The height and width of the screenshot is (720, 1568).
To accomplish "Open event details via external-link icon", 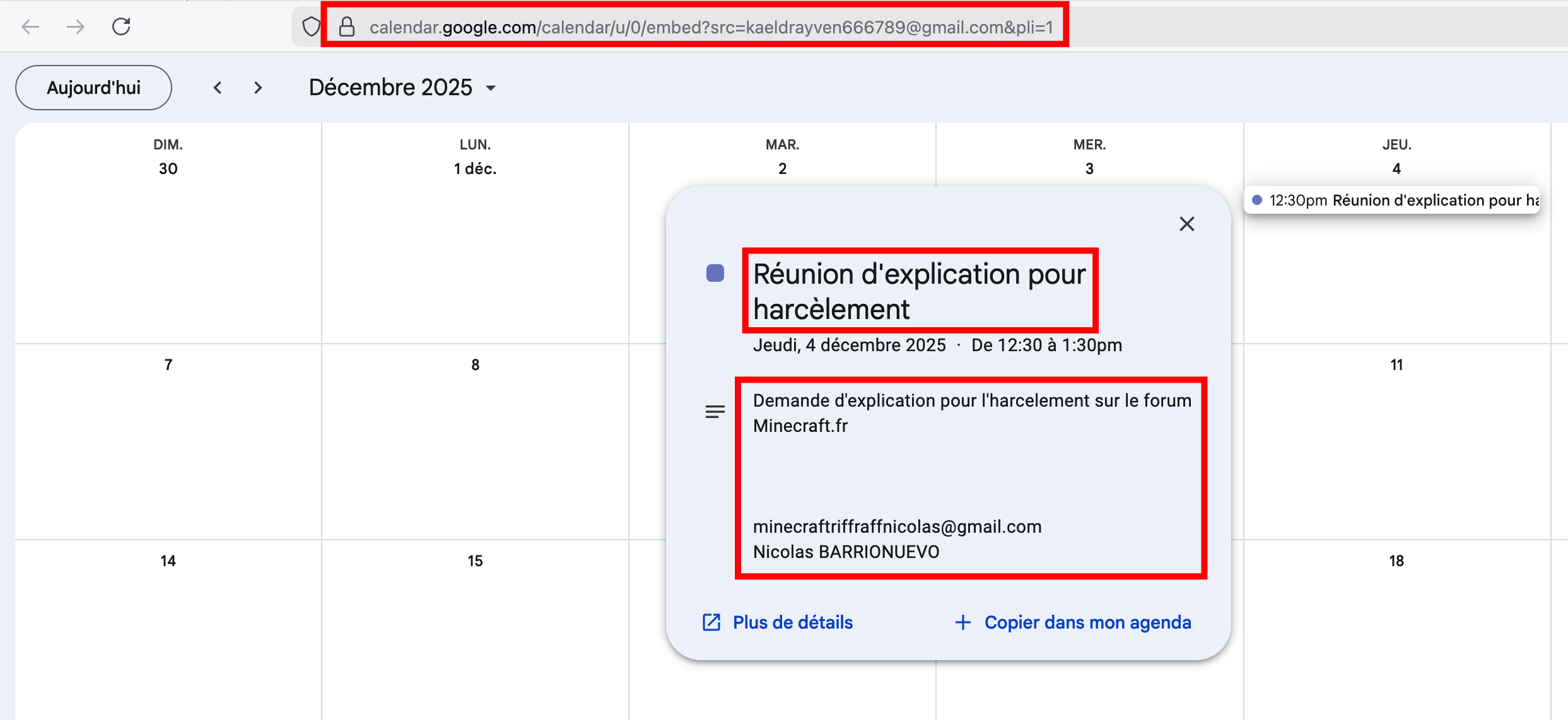I will (711, 622).
